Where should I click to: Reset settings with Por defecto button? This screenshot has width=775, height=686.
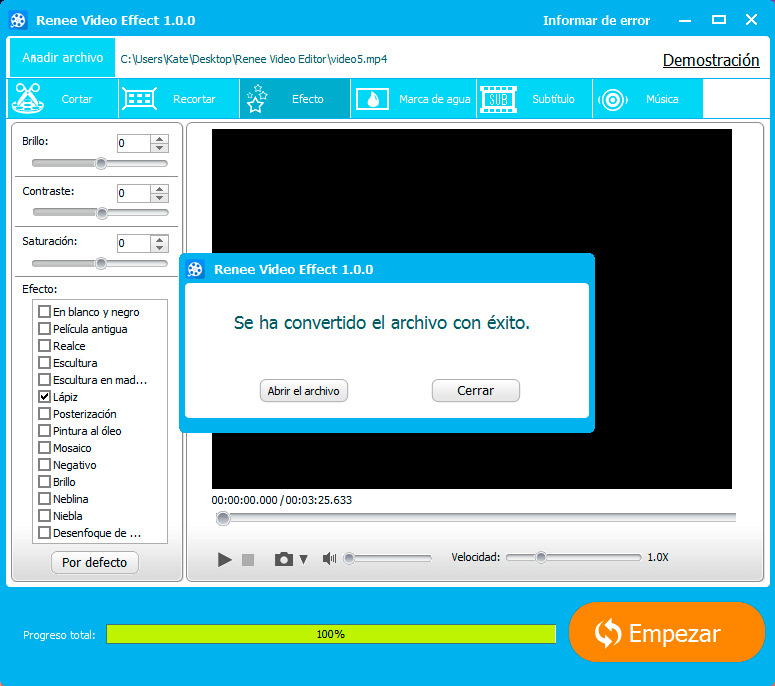pyautogui.click(x=94, y=562)
